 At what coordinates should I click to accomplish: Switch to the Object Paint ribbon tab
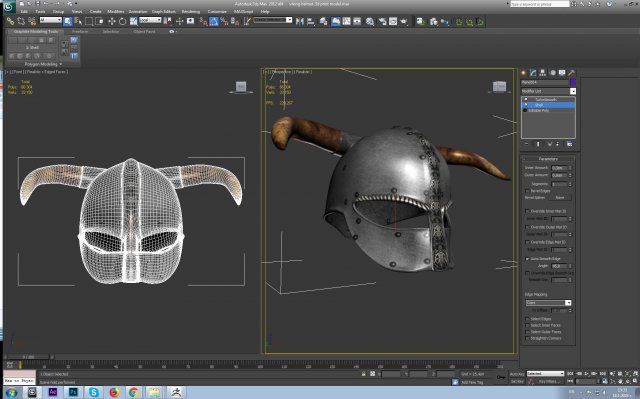[144, 31]
